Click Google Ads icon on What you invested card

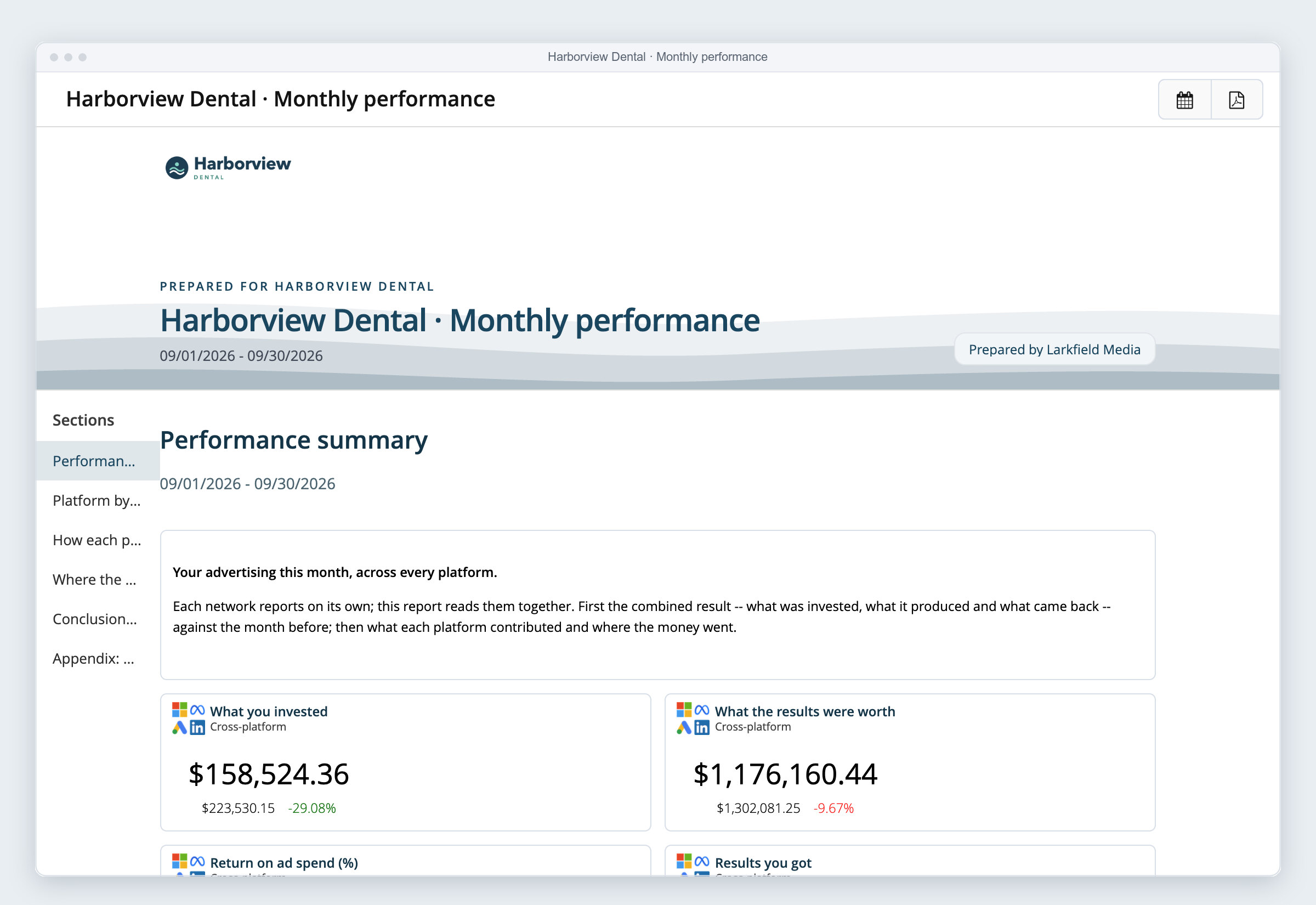point(180,727)
